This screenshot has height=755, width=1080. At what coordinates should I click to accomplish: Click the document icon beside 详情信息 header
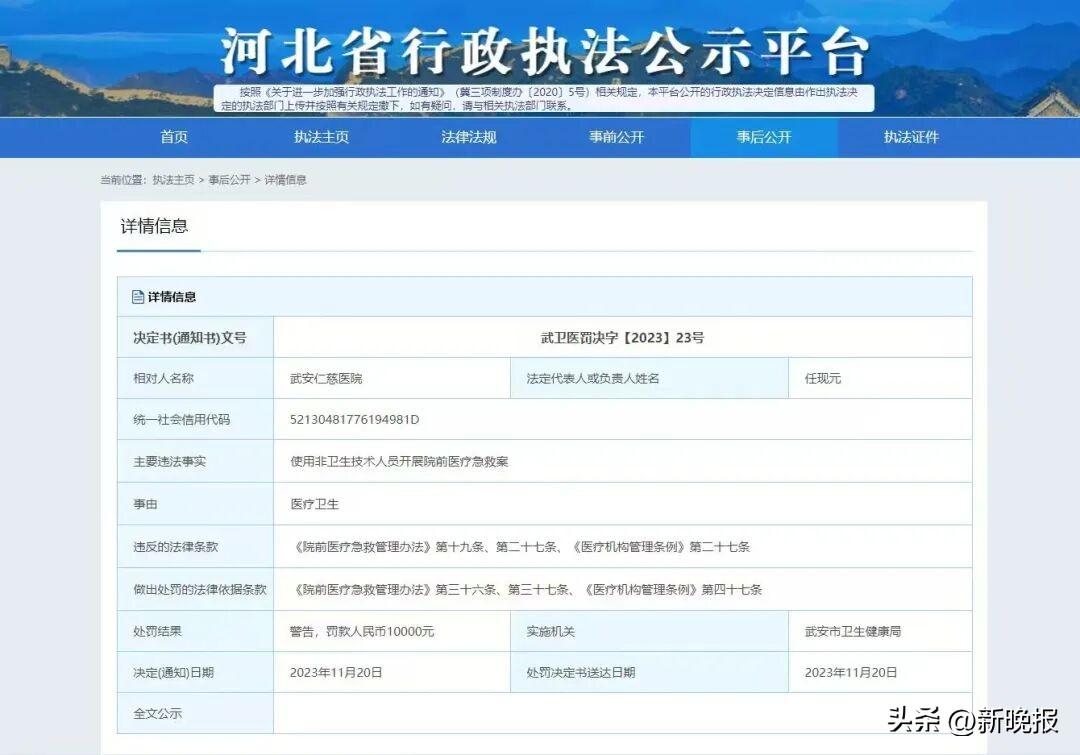tap(138, 297)
